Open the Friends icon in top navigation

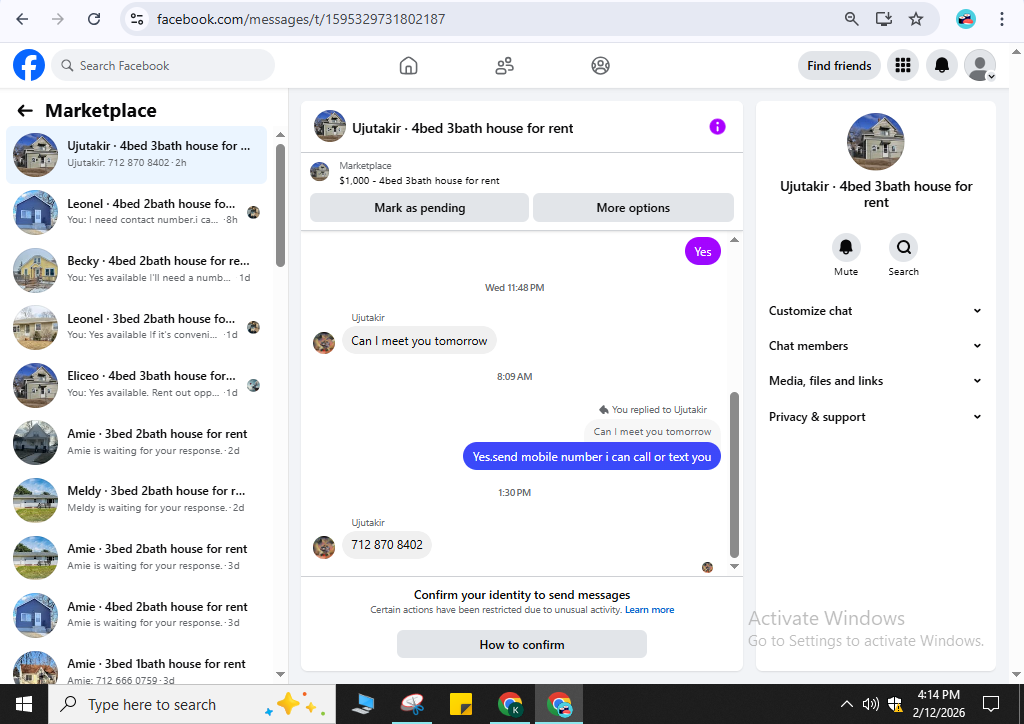tap(504, 65)
